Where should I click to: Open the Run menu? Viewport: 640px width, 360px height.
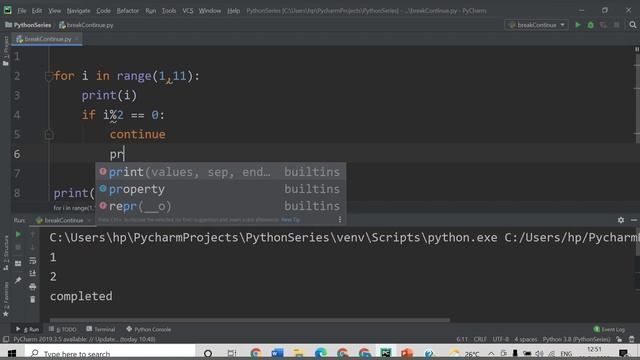coord(151,11)
